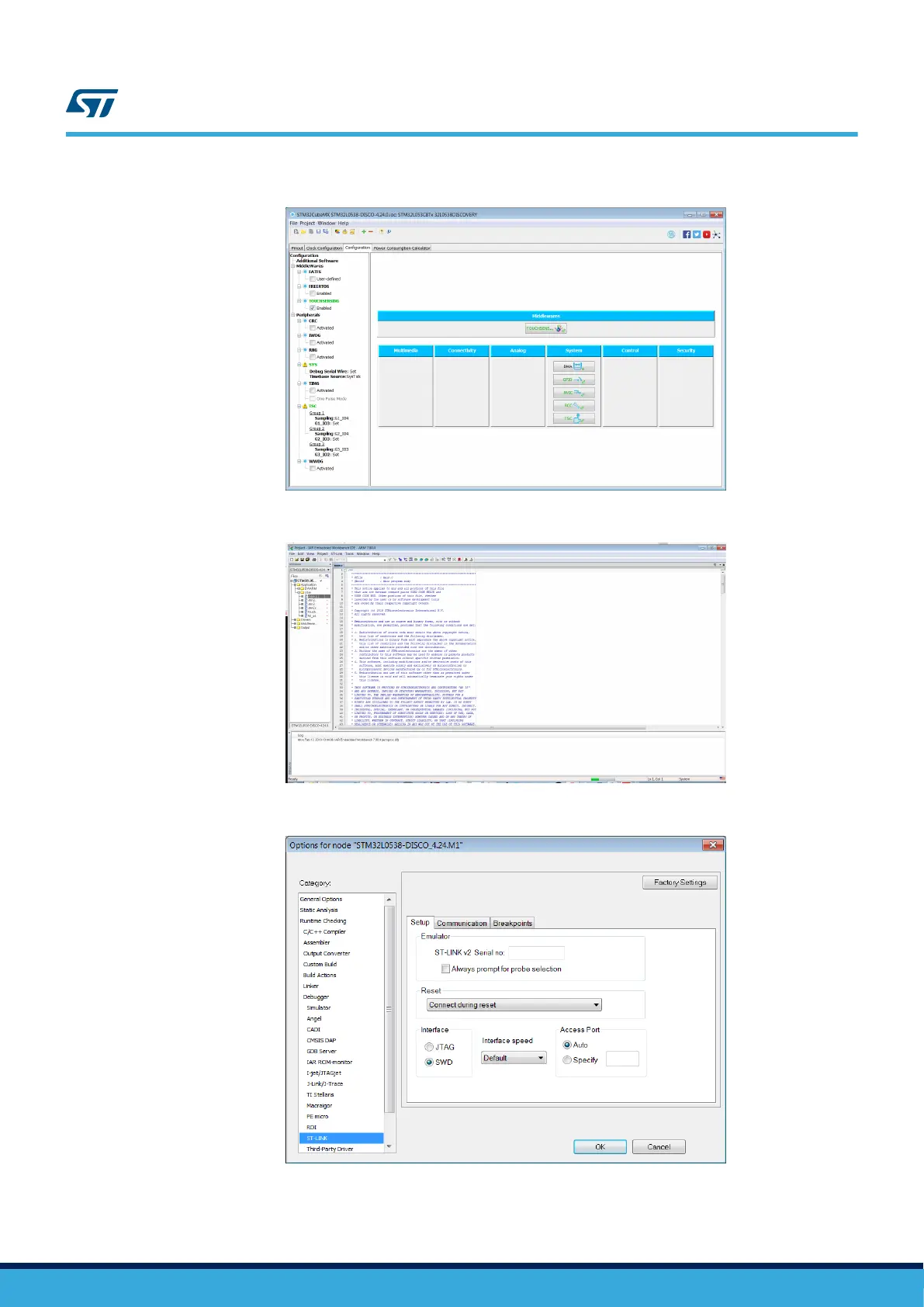Click the Output folder icon in IAR workspace
Screen dimensions: 924x1307
299,627
